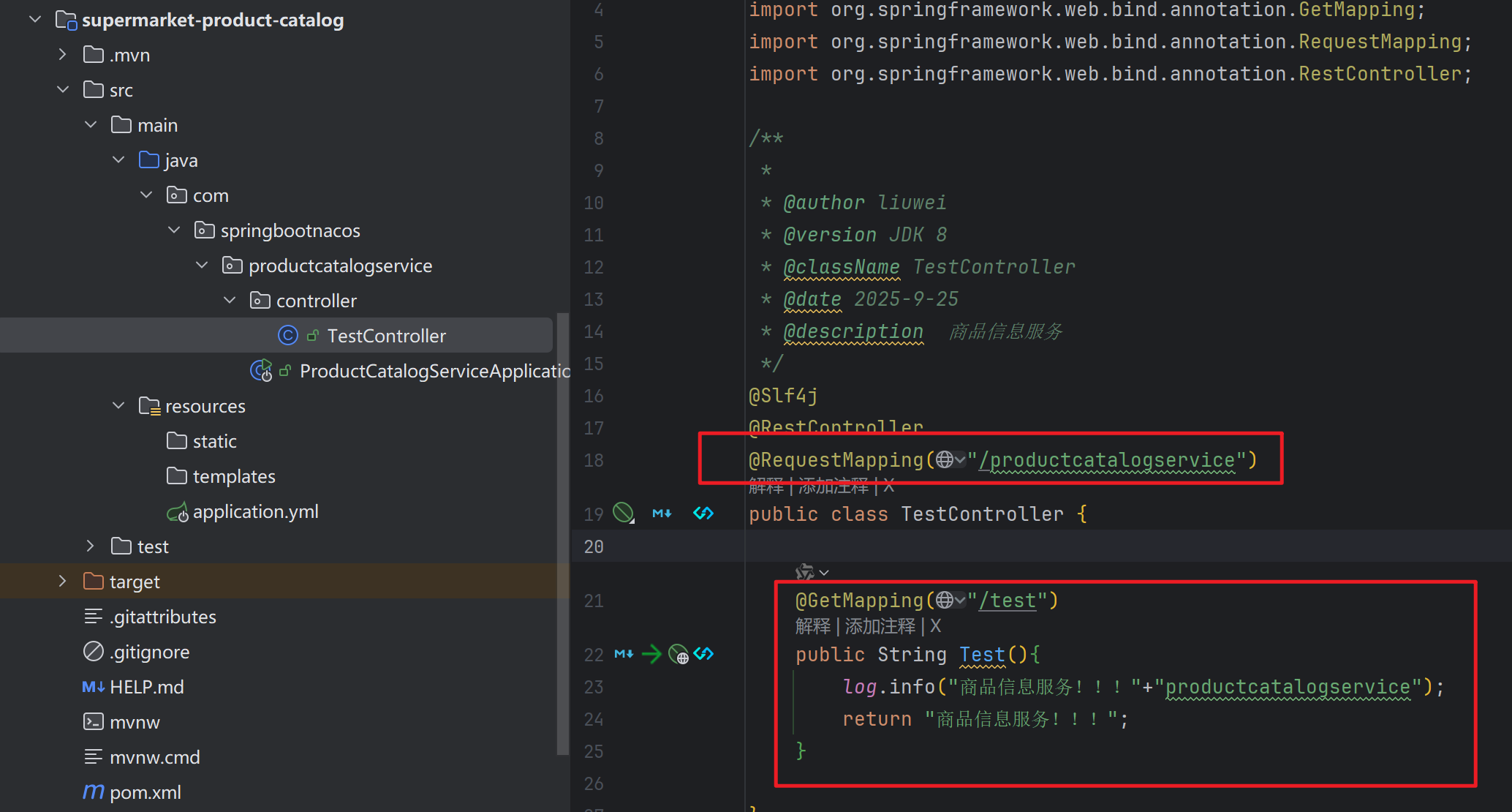Expand the .mvn folder
The image size is (1512, 812).
[63, 55]
